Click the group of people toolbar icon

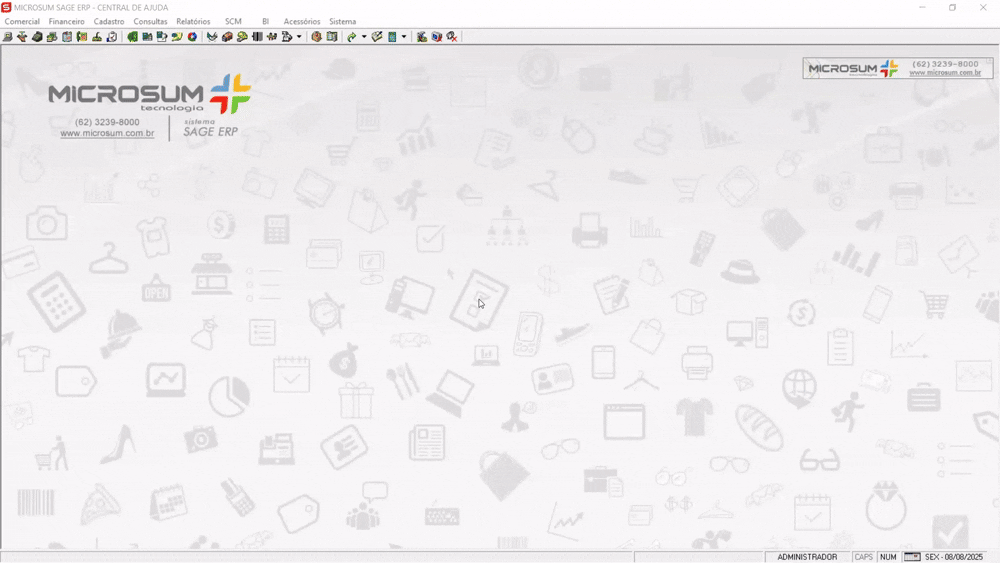coord(271,37)
